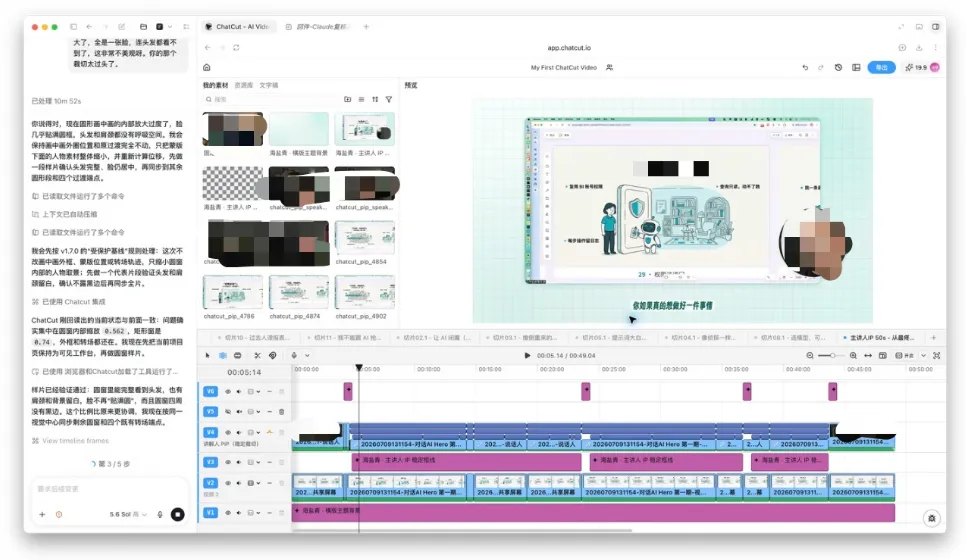Screen dimensions: 966x560
Task: Expand the chevron beside the merge button
Action: (x=923, y=355)
